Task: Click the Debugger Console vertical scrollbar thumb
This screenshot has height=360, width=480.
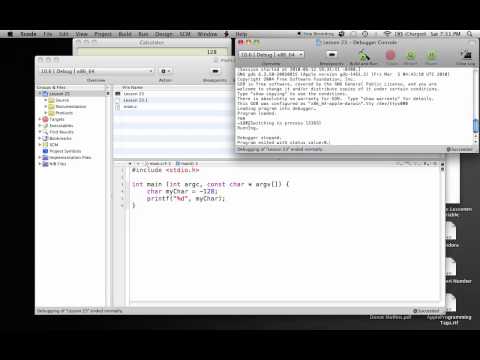Action: point(475,125)
